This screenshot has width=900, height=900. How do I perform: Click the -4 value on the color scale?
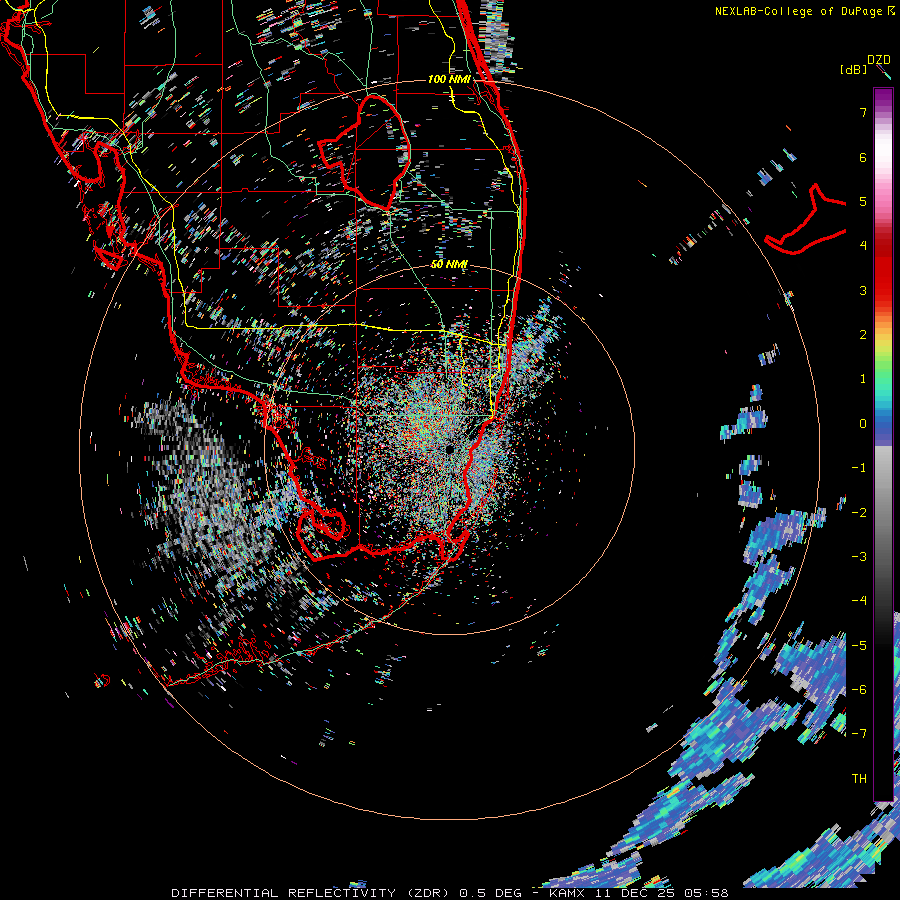tap(859, 600)
